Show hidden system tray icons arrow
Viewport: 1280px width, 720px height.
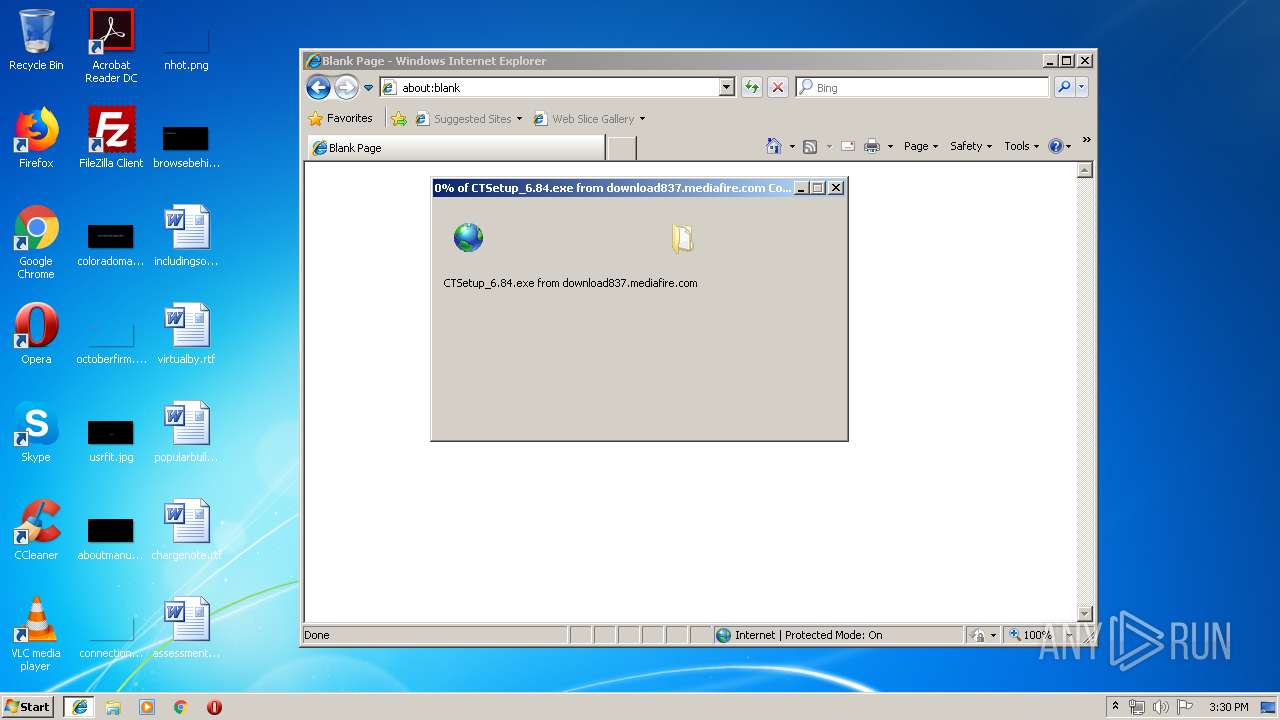(x=1115, y=706)
